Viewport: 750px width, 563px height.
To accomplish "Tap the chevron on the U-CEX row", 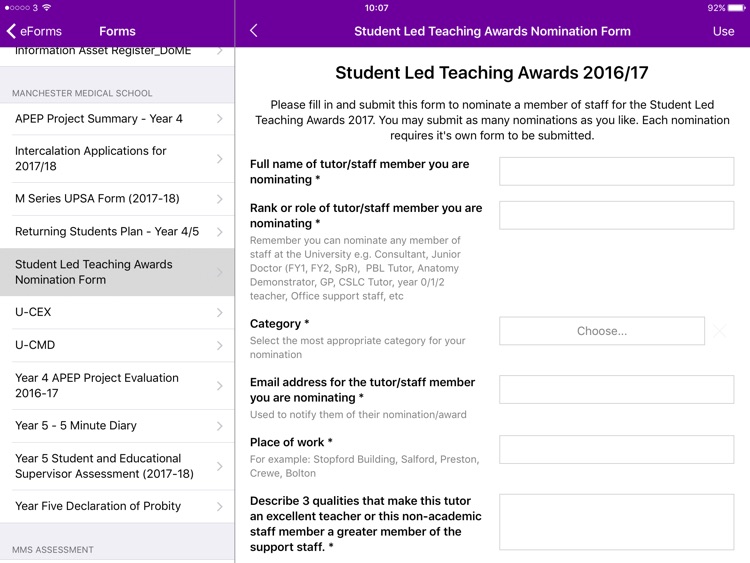I will [x=220, y=312].
